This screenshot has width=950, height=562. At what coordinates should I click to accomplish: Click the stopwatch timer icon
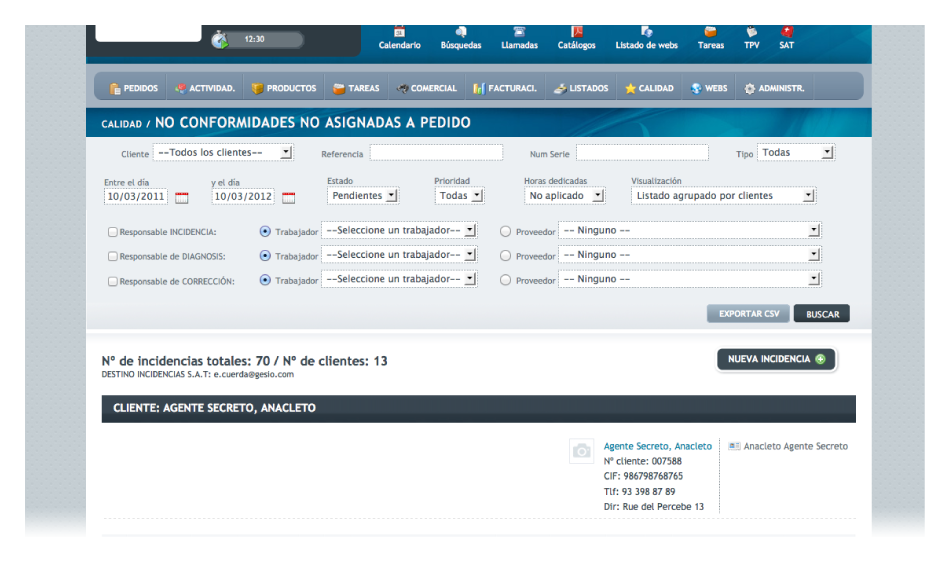coord(219,40)
